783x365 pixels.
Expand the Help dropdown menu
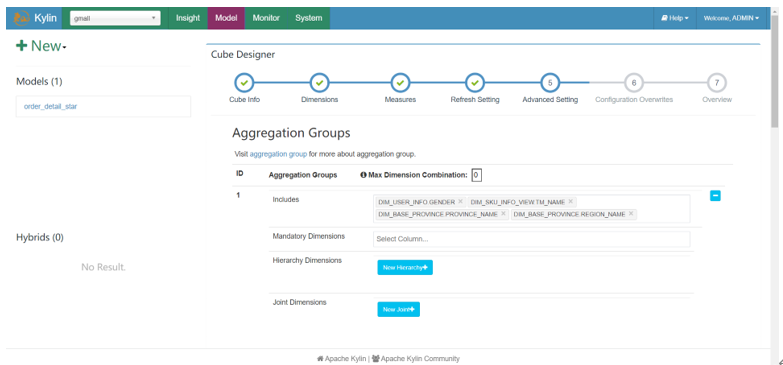[x=675, y=18]
